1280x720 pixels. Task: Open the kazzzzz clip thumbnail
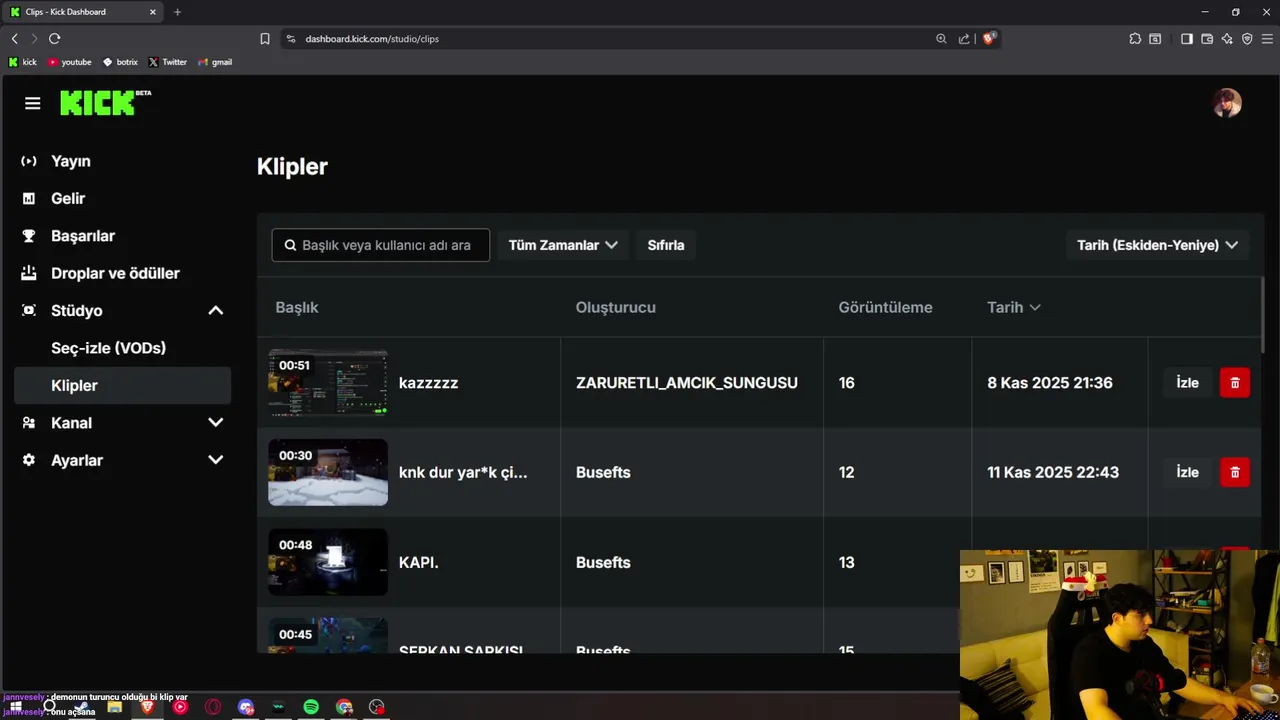tap(328, 383)
